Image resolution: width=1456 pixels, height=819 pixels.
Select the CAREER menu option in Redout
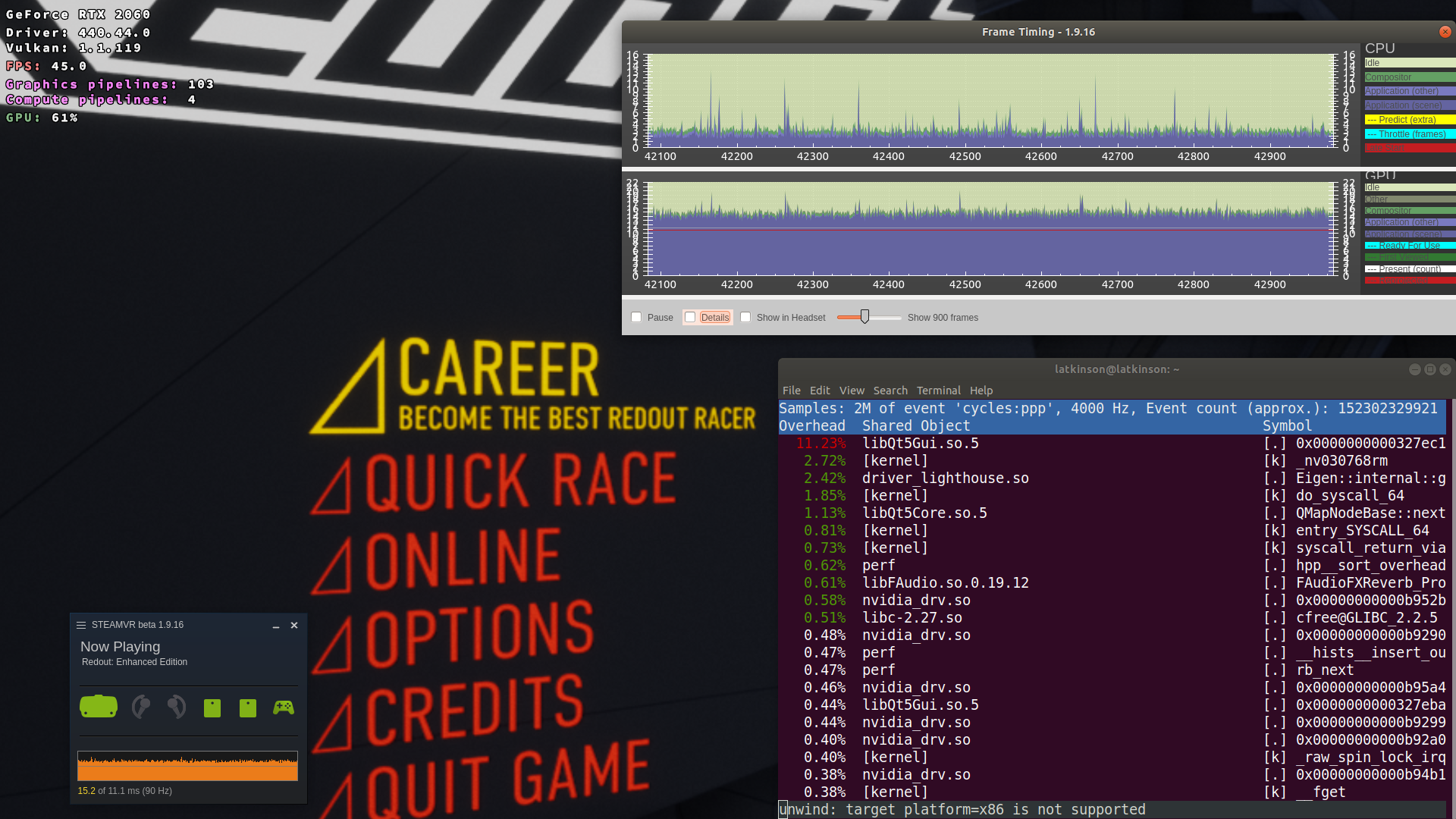click(534, 385)
